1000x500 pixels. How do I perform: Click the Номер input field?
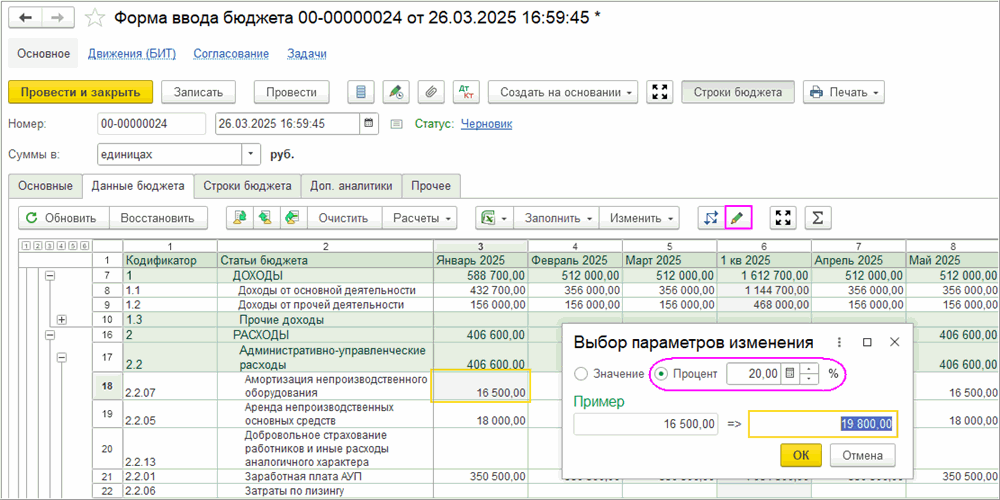point(151,124)
